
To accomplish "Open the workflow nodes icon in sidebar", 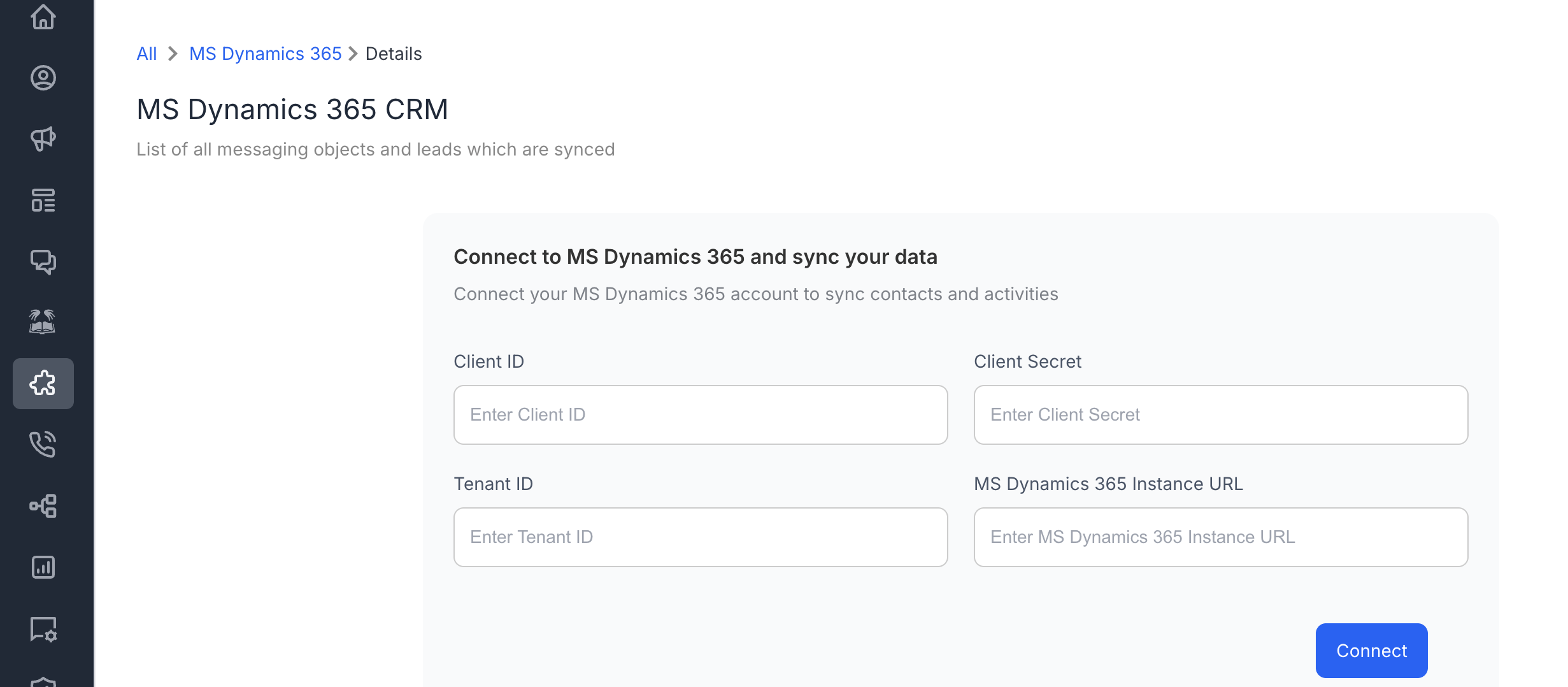I will (43, 506).
